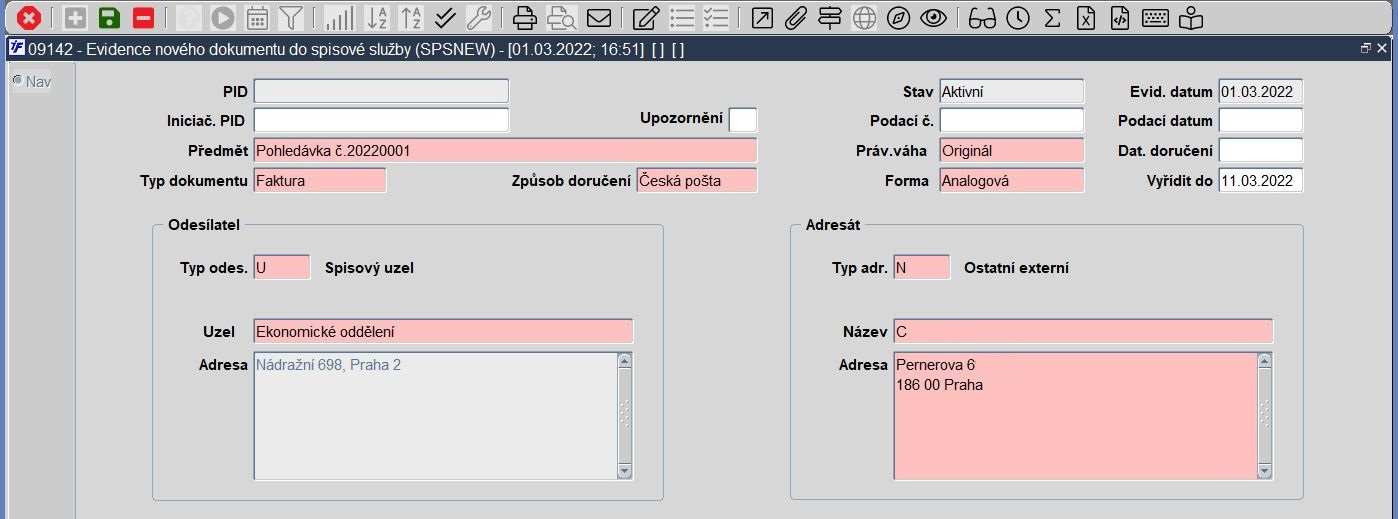
Task: Click the checkmark confirm icon
Action: tap(445, 17)
